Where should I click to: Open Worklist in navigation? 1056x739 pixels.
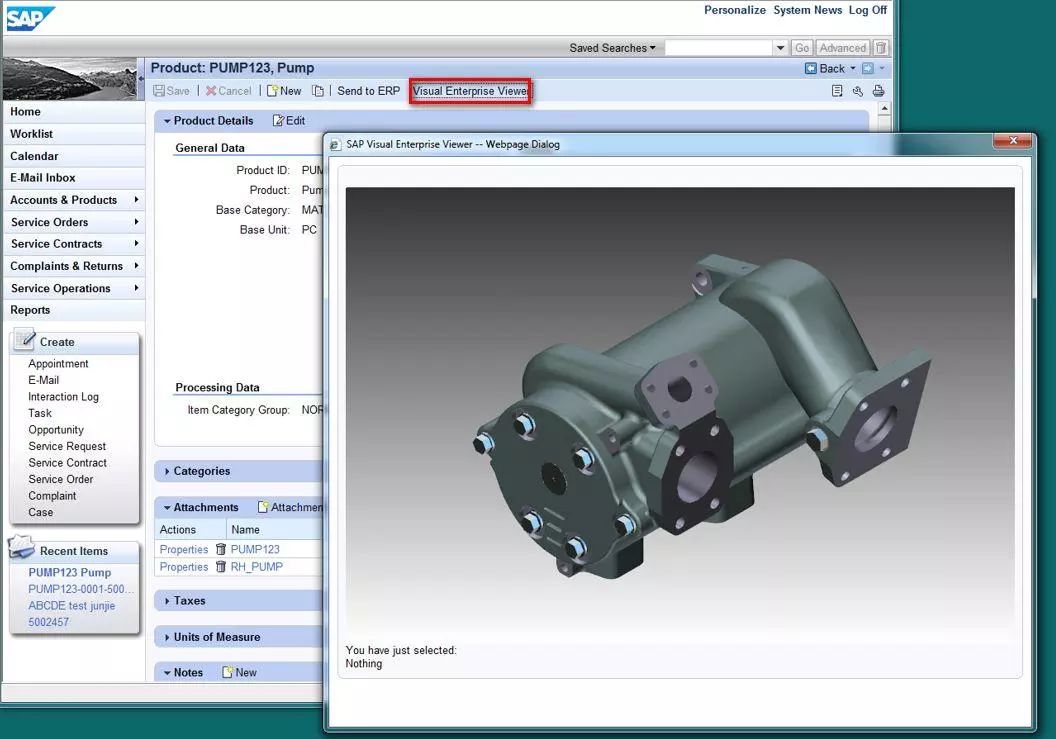tap(73, 134)
